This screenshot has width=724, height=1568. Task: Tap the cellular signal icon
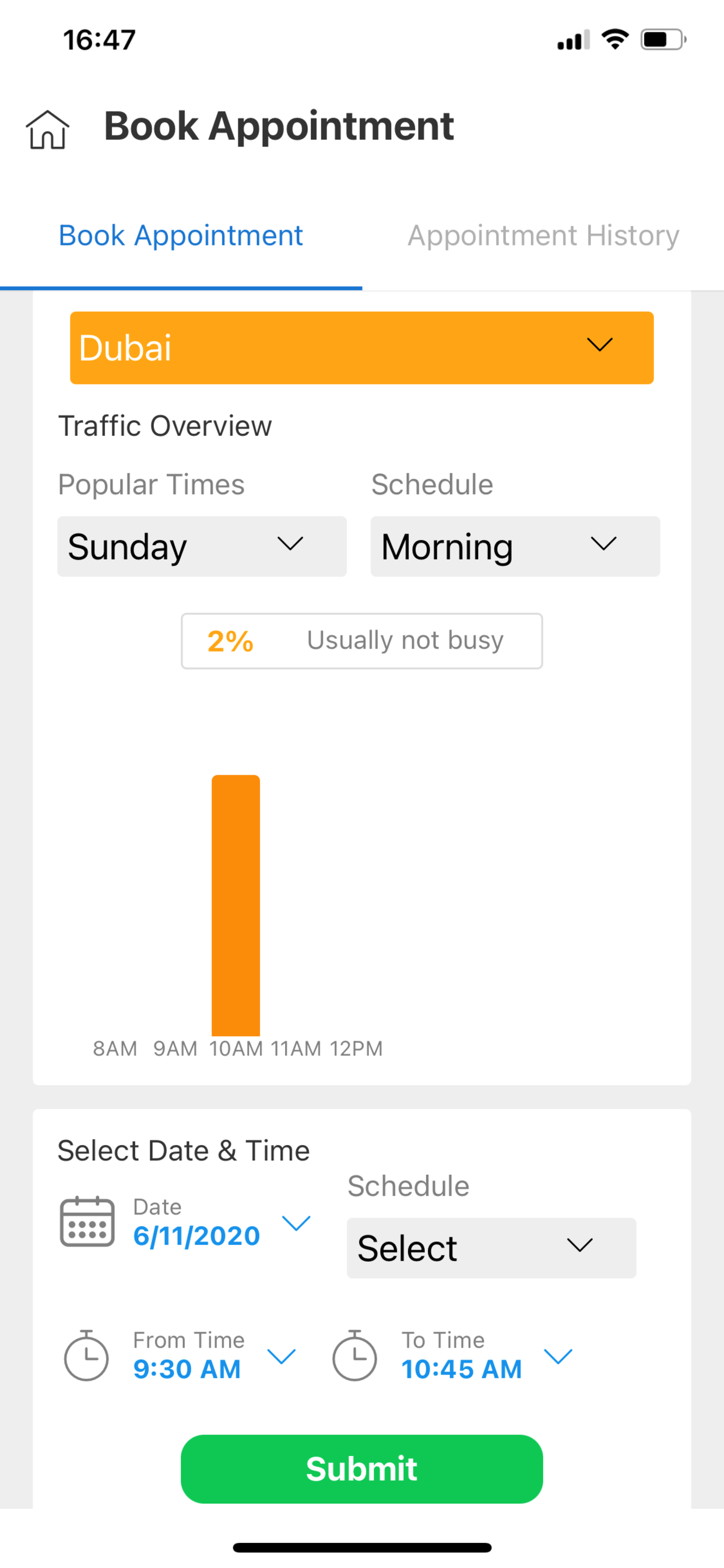[x=573, y=40]
